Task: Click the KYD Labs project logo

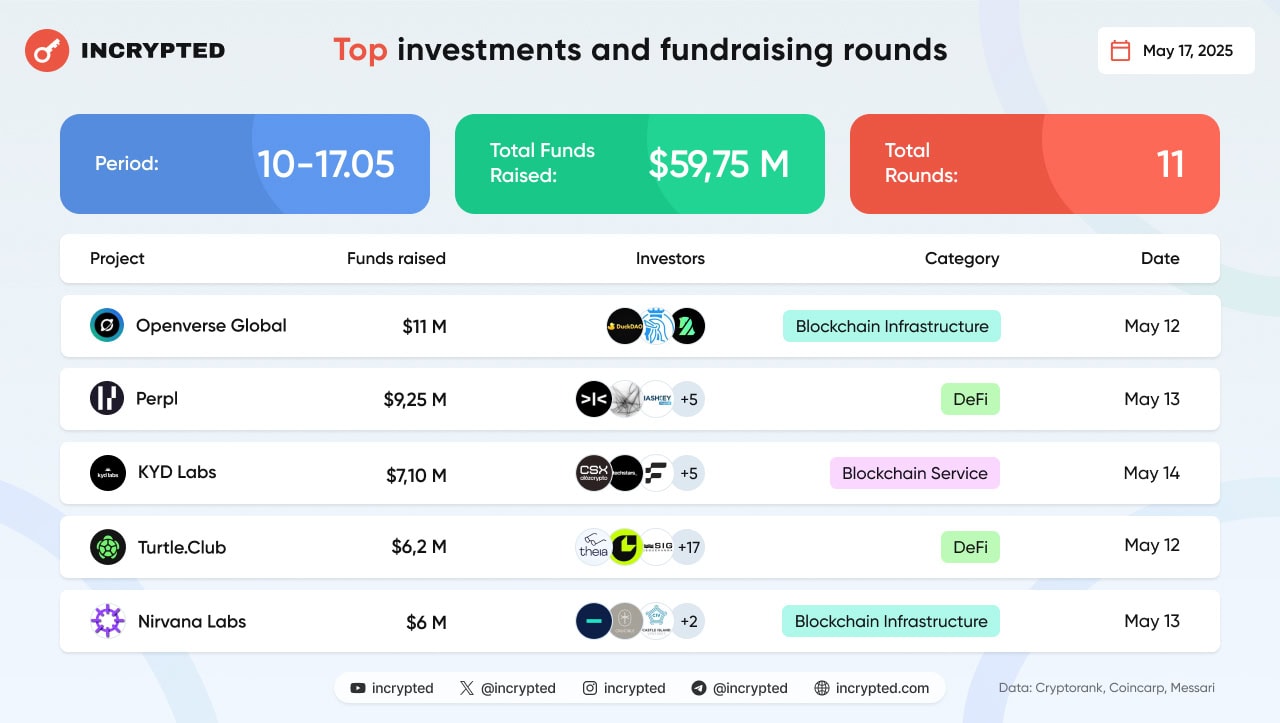Action: [107, 473]
